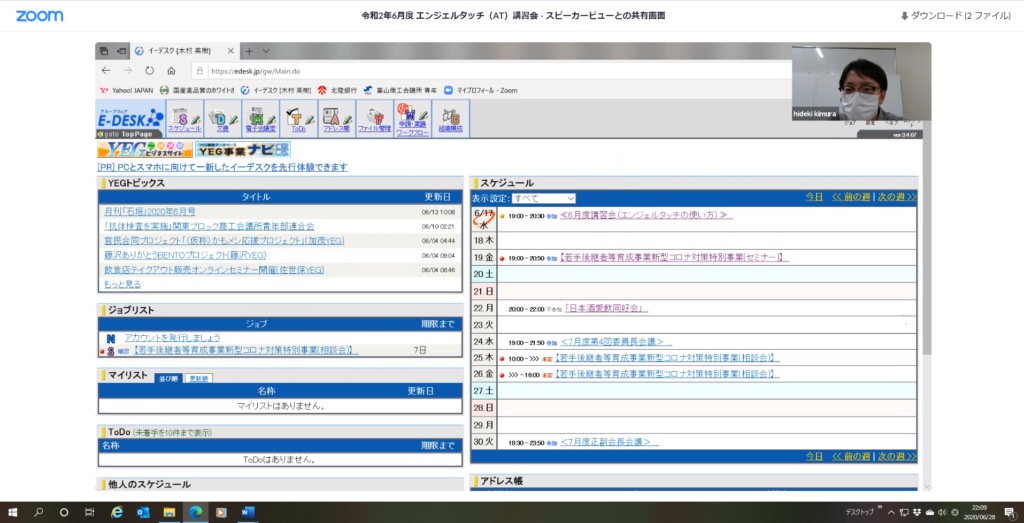
Task: Open the ファイル管理 file management icon
Action: pyautogui.click(x=374, y=118)
